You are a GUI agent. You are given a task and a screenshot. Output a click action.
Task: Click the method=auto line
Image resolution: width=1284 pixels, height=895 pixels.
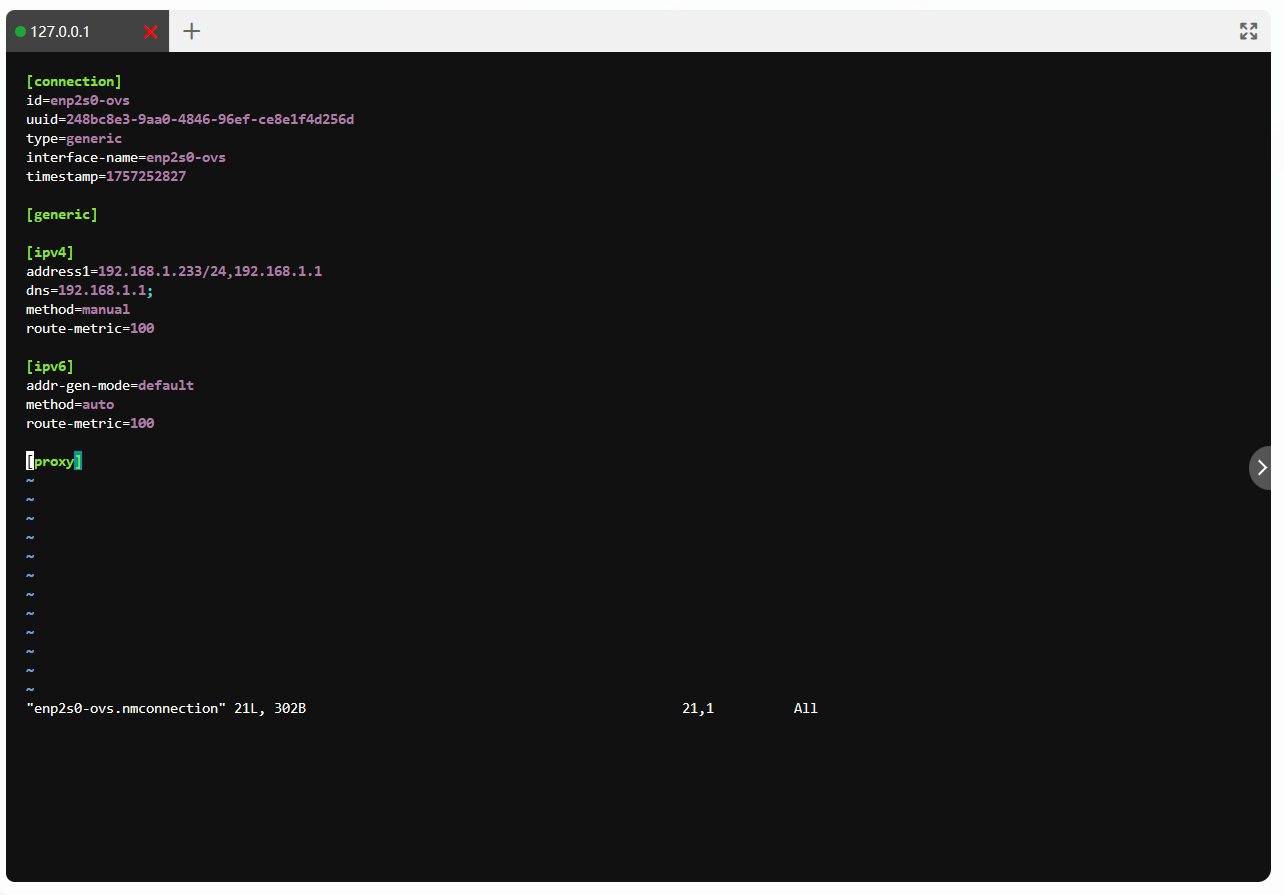(70, 404)
